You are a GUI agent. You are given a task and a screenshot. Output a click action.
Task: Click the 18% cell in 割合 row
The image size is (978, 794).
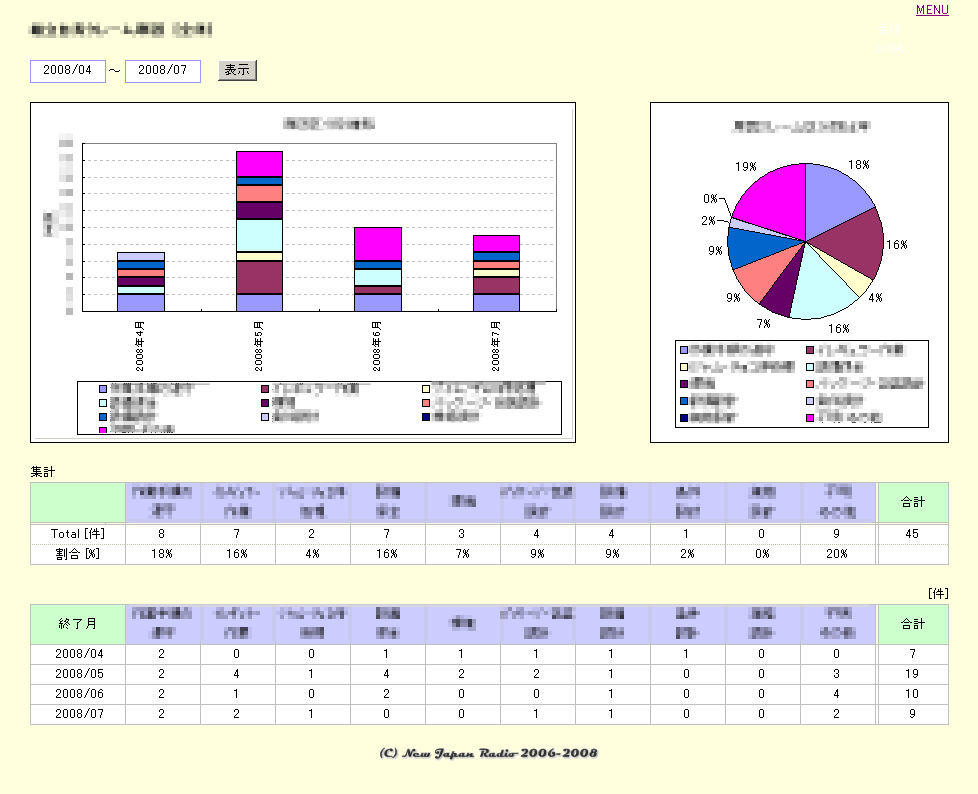tap(162, 554)
